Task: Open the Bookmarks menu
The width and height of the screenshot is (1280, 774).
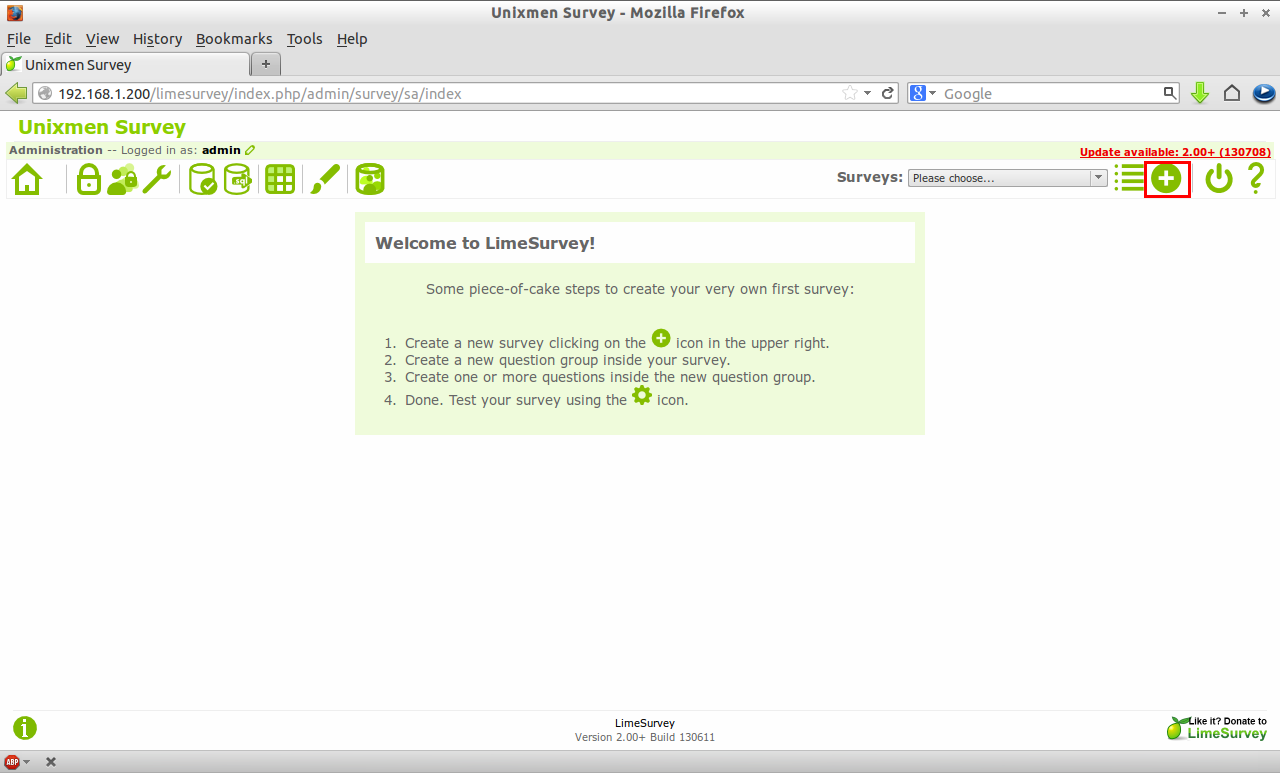Action: pos(234,39)
